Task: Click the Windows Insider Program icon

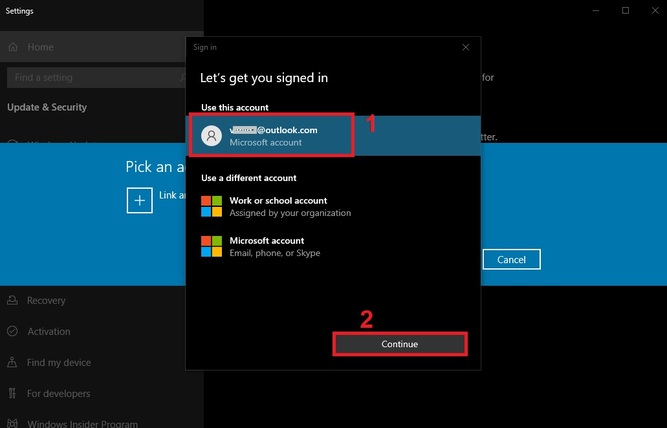Action: (x=12, y=423)
